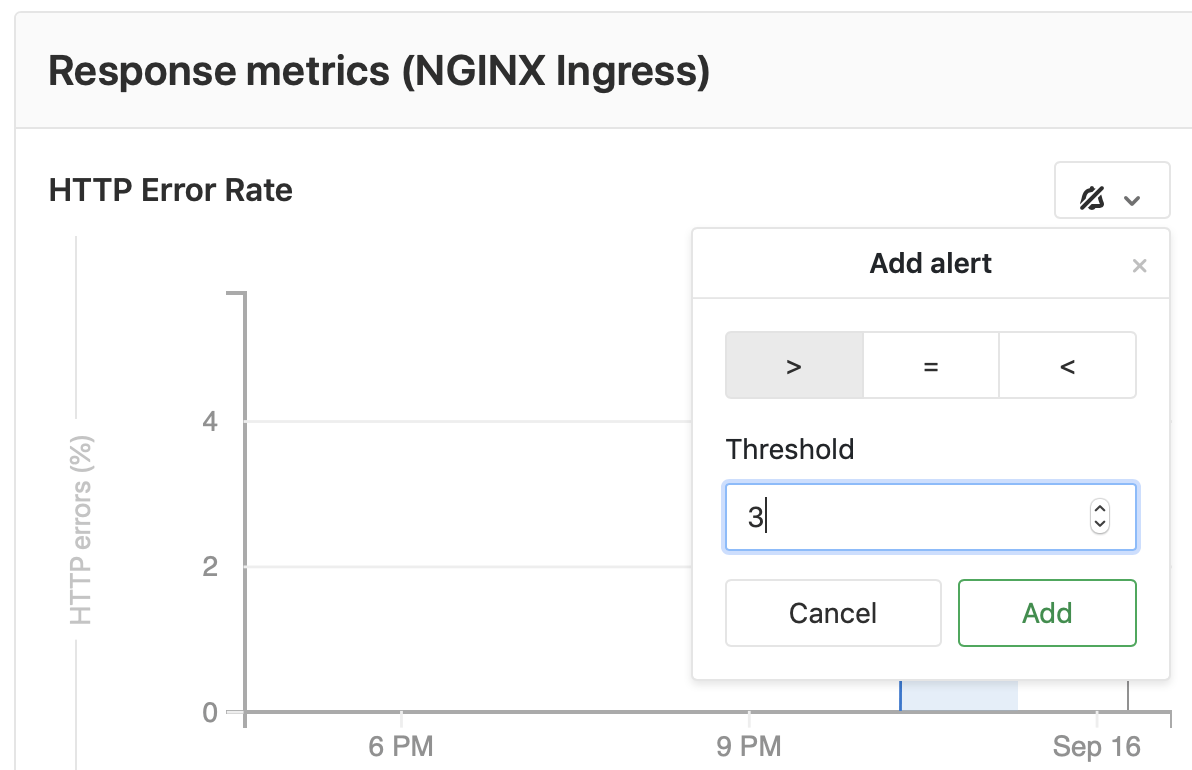Click the green Add button
The height and width of the screenshot is (770, 1192).
click(x=1047, y=613)
